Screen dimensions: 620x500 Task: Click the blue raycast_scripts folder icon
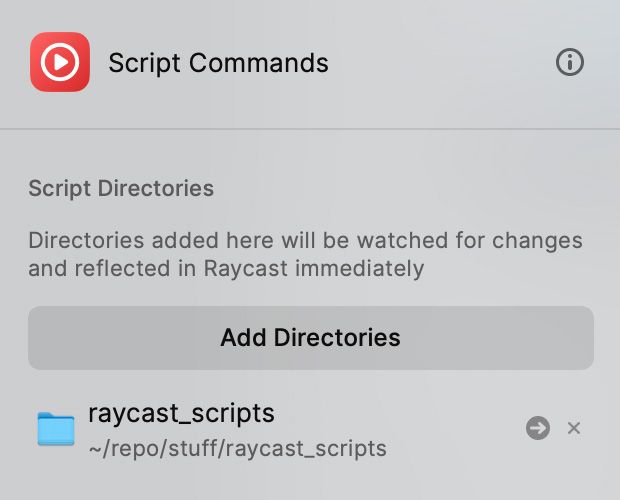click(x=56, y=428)
